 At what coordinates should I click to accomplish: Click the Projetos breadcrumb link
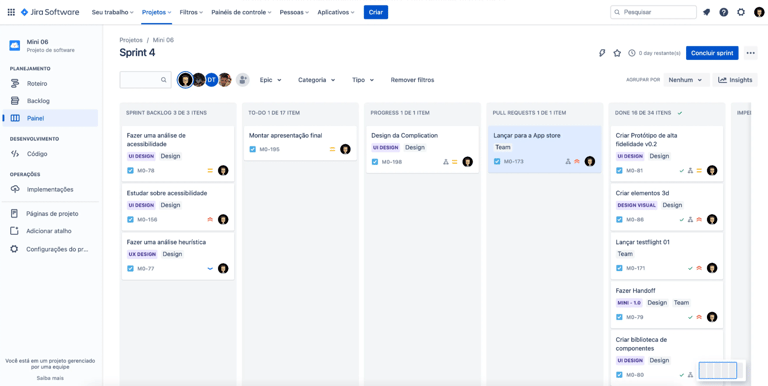pos(131,40)
